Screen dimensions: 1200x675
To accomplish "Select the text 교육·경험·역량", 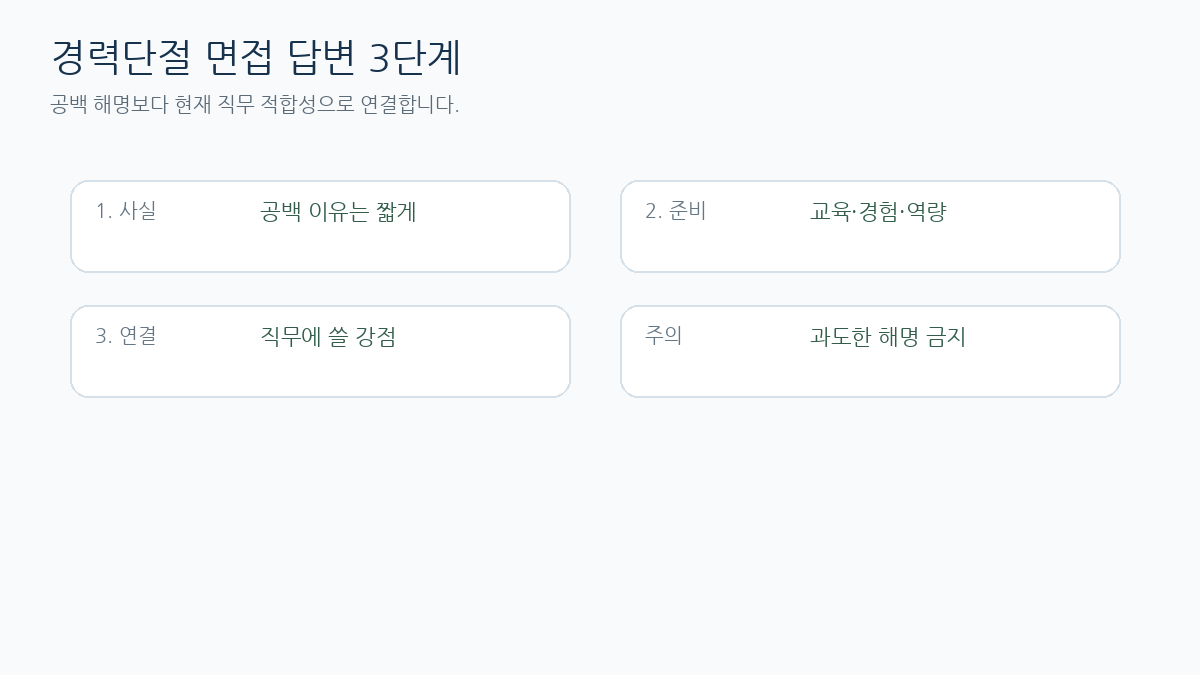I will [878, 212].
